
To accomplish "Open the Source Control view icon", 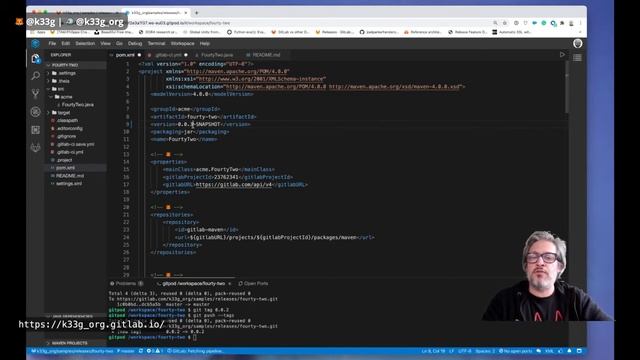I will pos(36,94).
